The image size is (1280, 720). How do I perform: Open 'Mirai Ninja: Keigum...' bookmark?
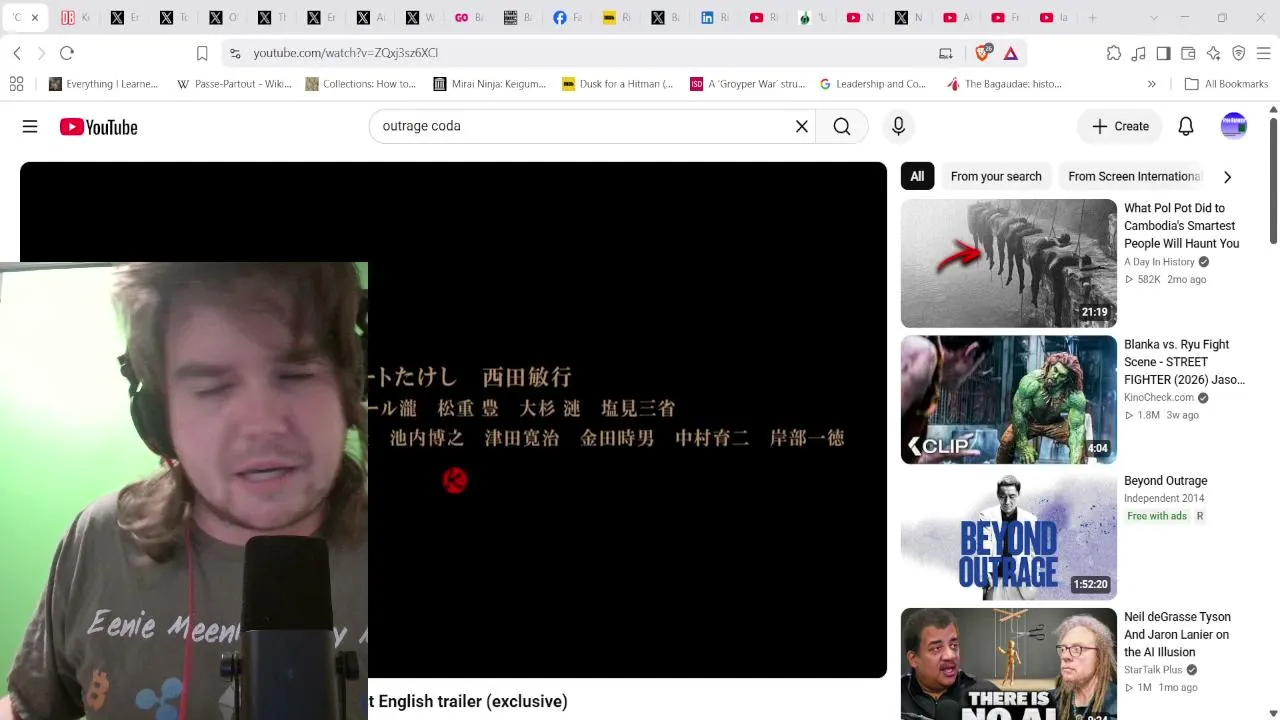point(490,84)
